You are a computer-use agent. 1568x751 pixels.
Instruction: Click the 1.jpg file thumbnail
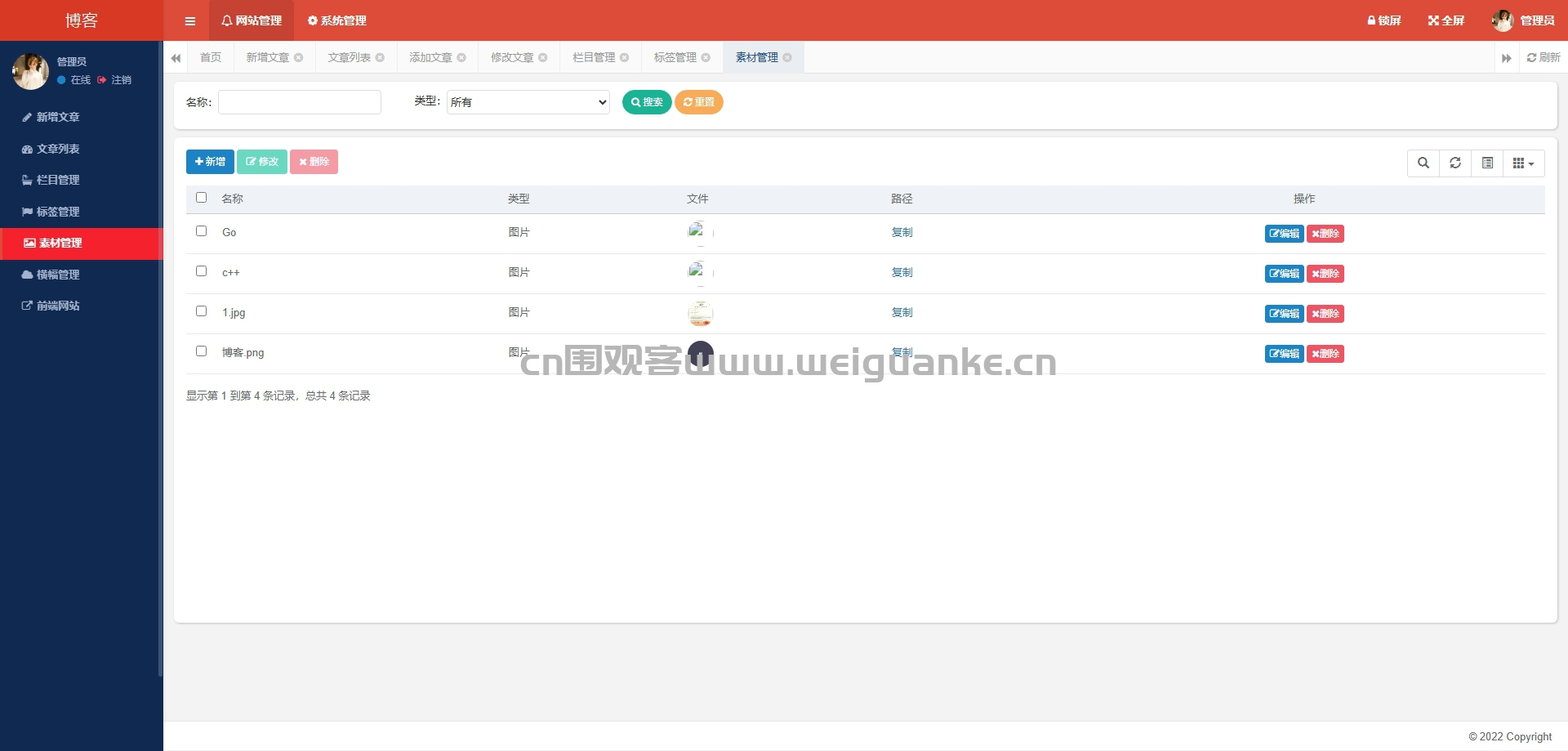[x=700, y=313]
